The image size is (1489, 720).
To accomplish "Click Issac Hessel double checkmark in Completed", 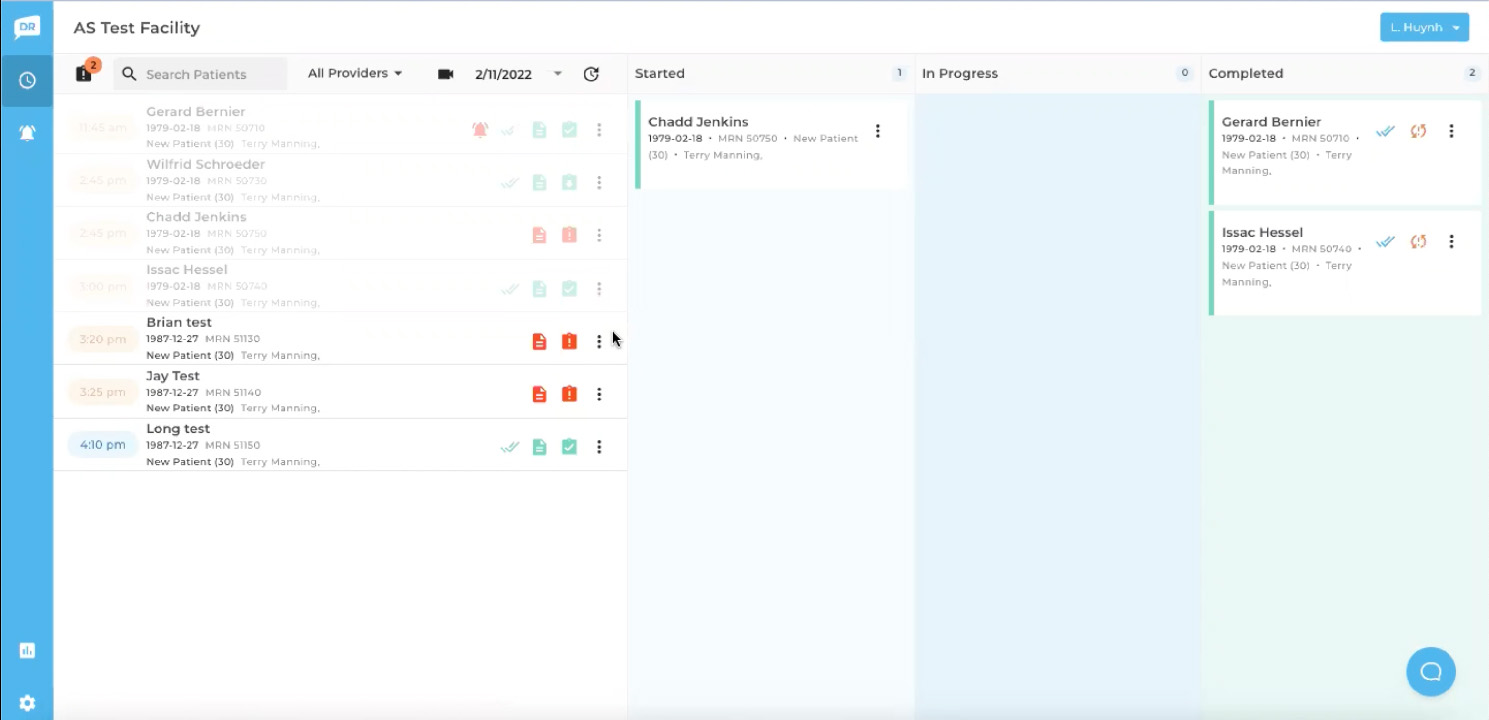I will tap(1385, 242).
